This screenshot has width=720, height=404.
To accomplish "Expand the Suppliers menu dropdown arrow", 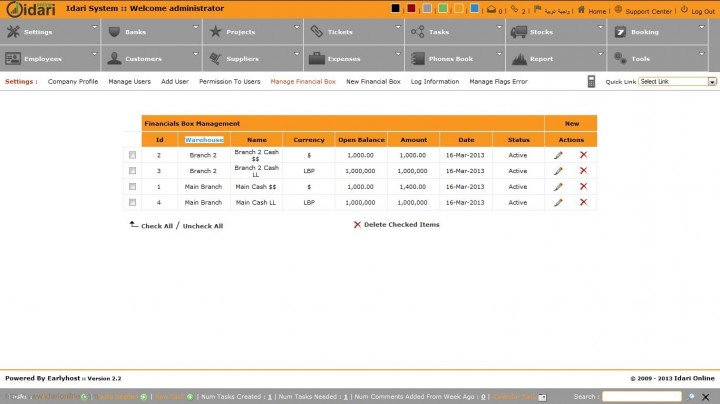I will click(297, 54).
